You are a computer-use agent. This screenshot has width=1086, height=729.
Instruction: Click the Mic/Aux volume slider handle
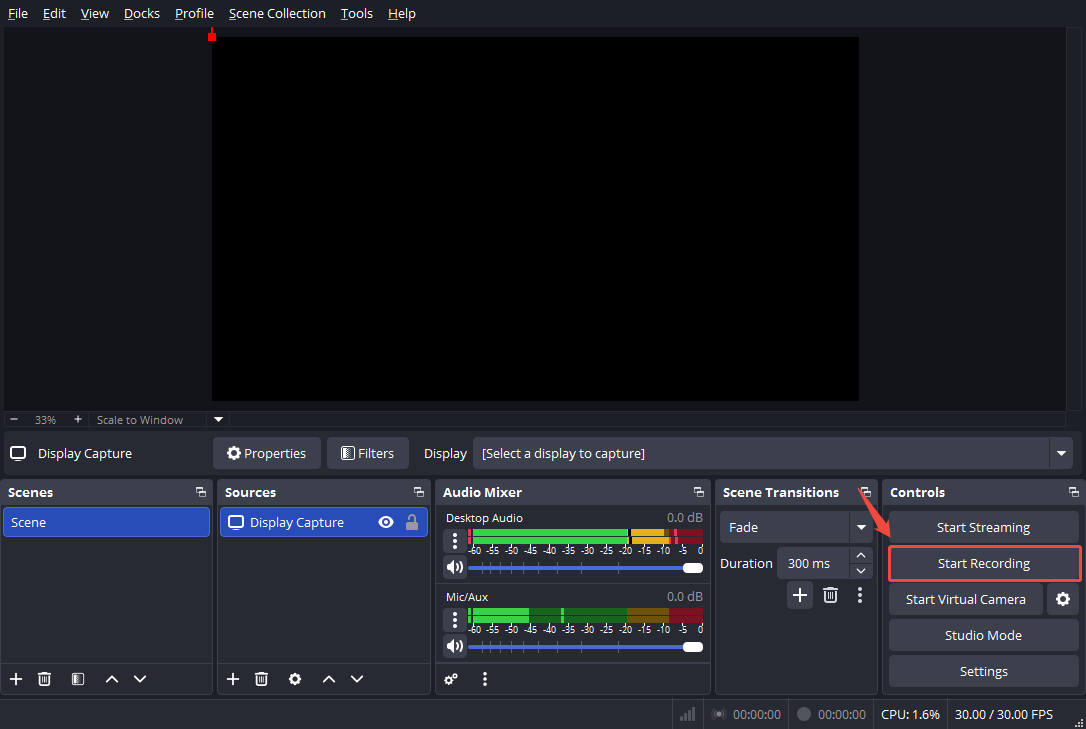click(x=694, y=646)
